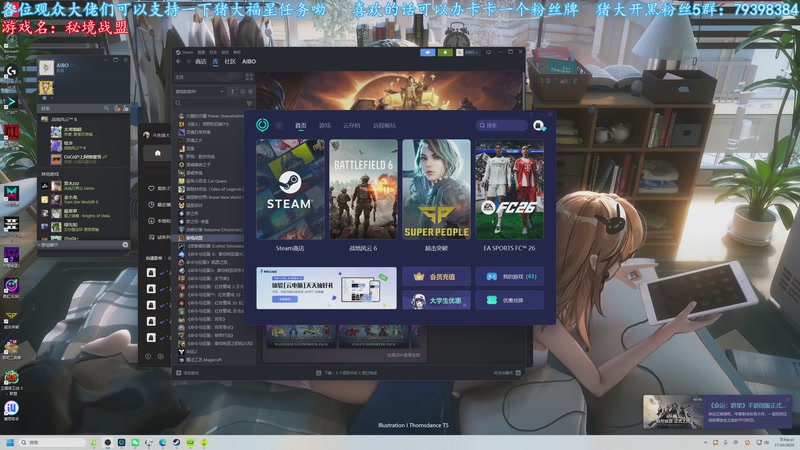This screenshot has height=450, width=800.
Task: Click the START desktop shortcut icon
Action: tap(11, 104)
